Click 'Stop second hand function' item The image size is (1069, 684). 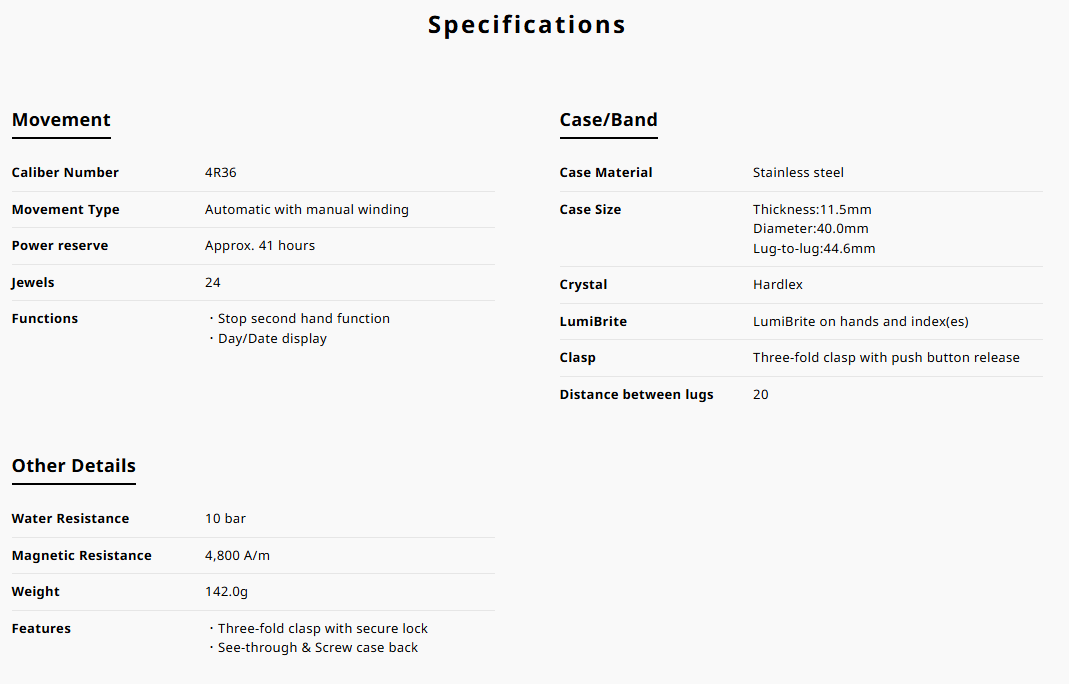point(303,319)
